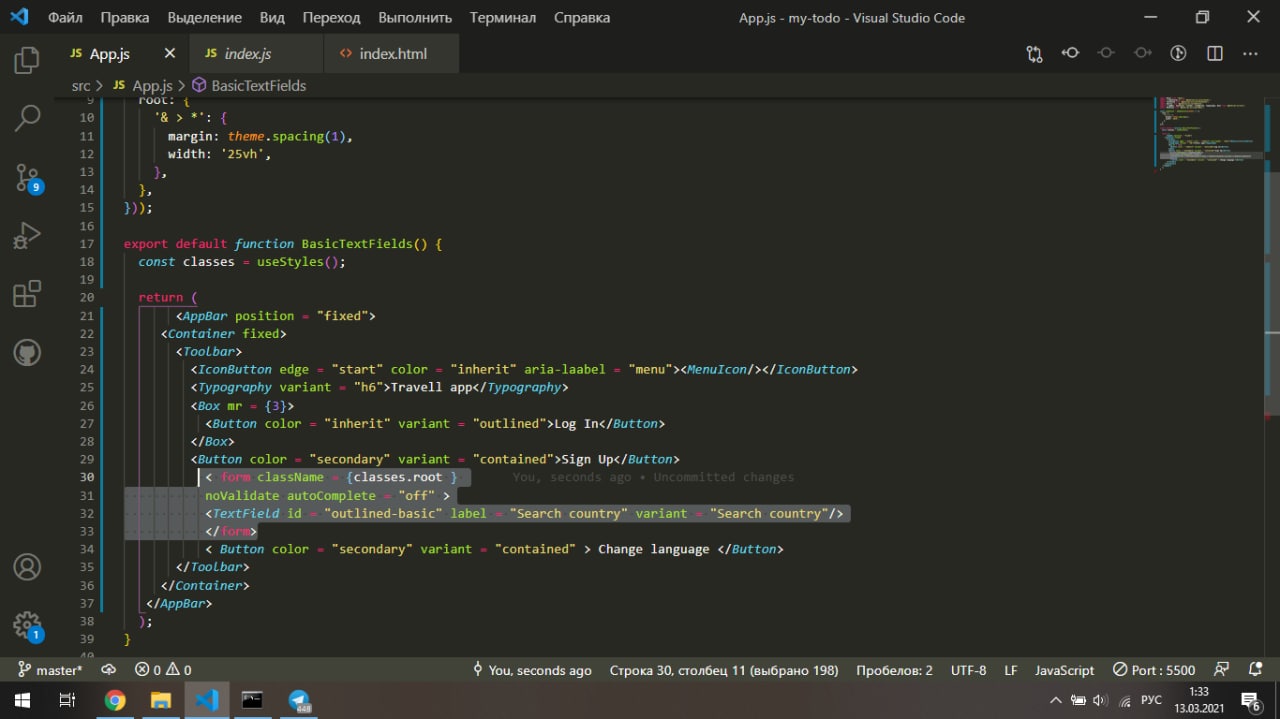Image resolution: width=1280 pixels, height=719 pixels.
Task: Open errors and warnings count in status bar
Action: [163, 670]
